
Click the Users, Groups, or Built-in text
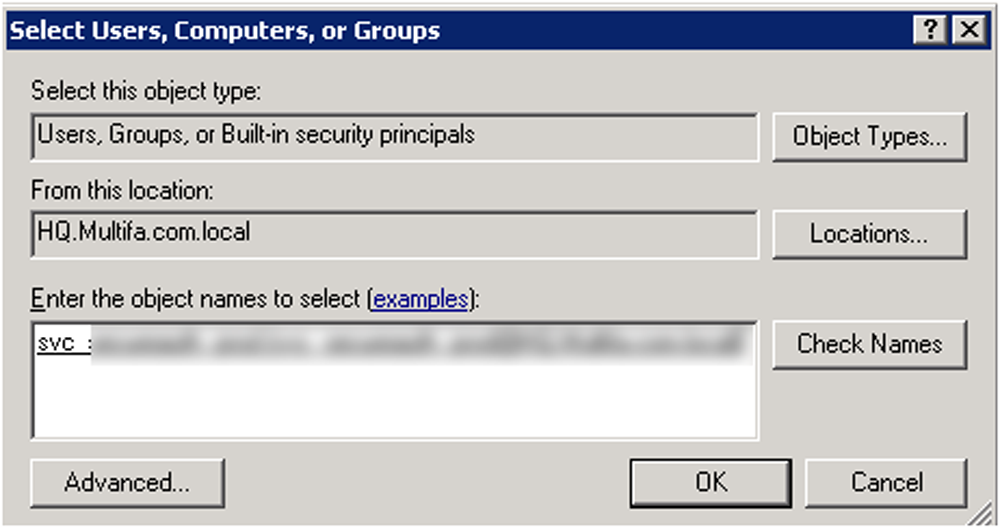pyautogui.click(x=255, y=134)
